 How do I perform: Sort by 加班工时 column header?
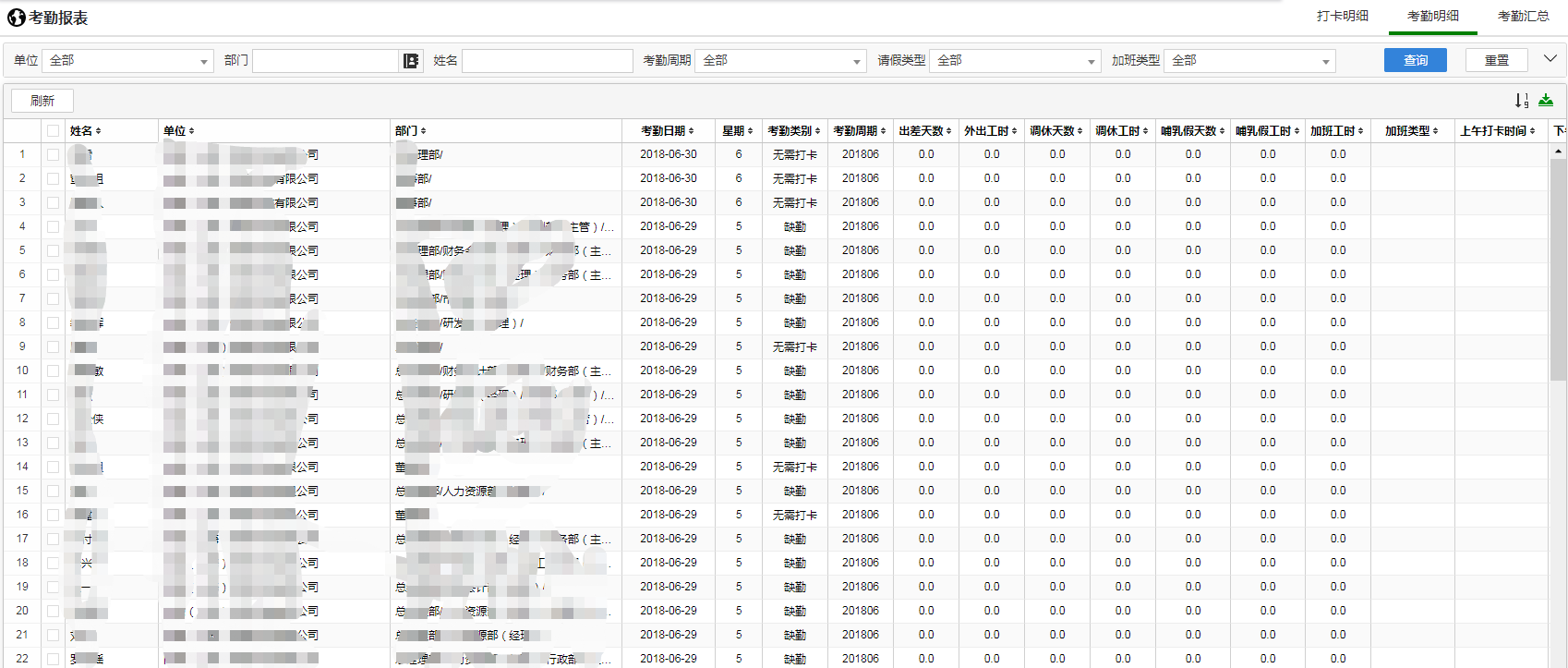coord(1338,131)
